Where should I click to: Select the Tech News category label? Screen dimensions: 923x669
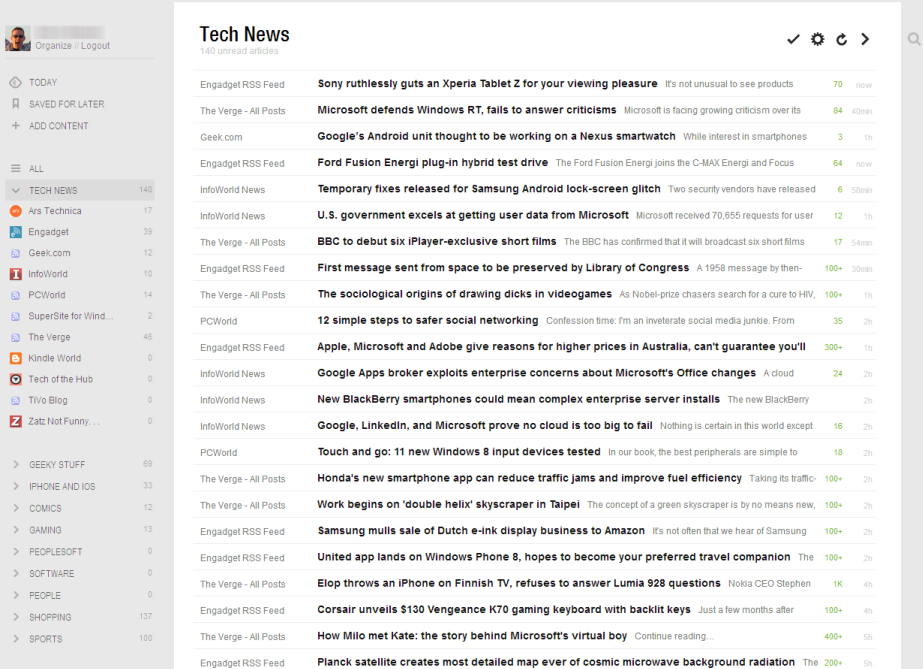[x=53, y=191]
